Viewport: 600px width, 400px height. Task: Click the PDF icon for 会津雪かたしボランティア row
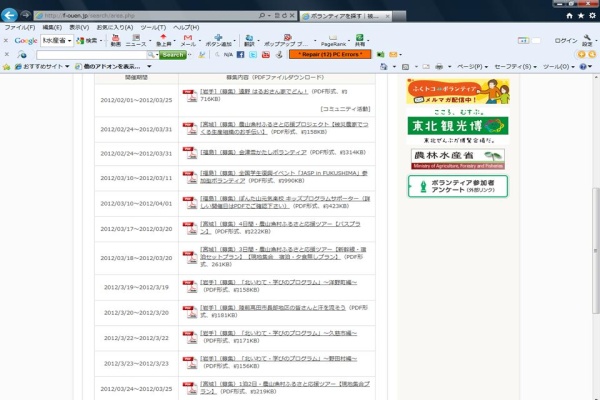pyautogui.click(x=190, y=153)
